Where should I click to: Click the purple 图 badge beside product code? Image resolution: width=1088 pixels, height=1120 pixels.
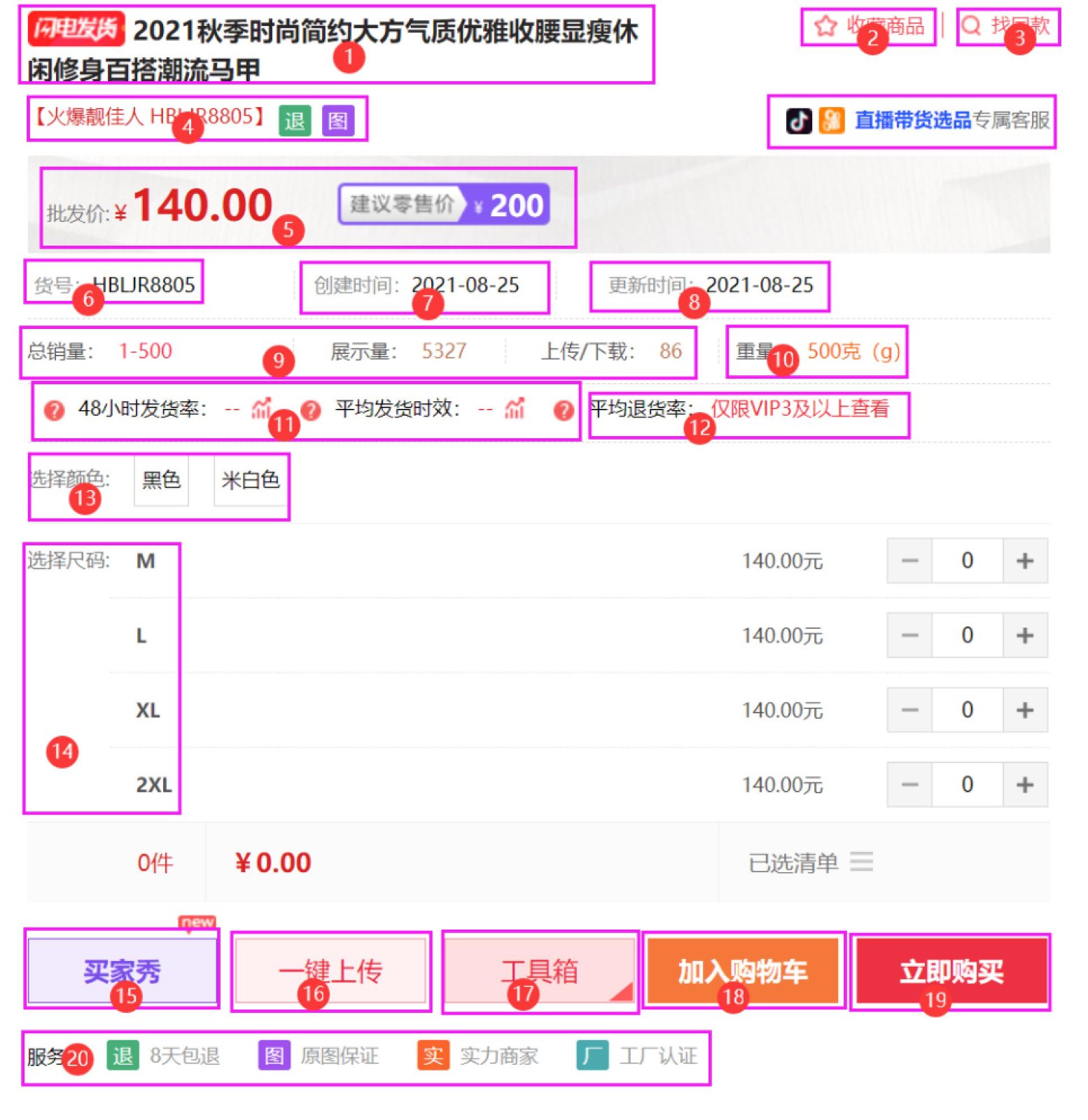[338, 120]
